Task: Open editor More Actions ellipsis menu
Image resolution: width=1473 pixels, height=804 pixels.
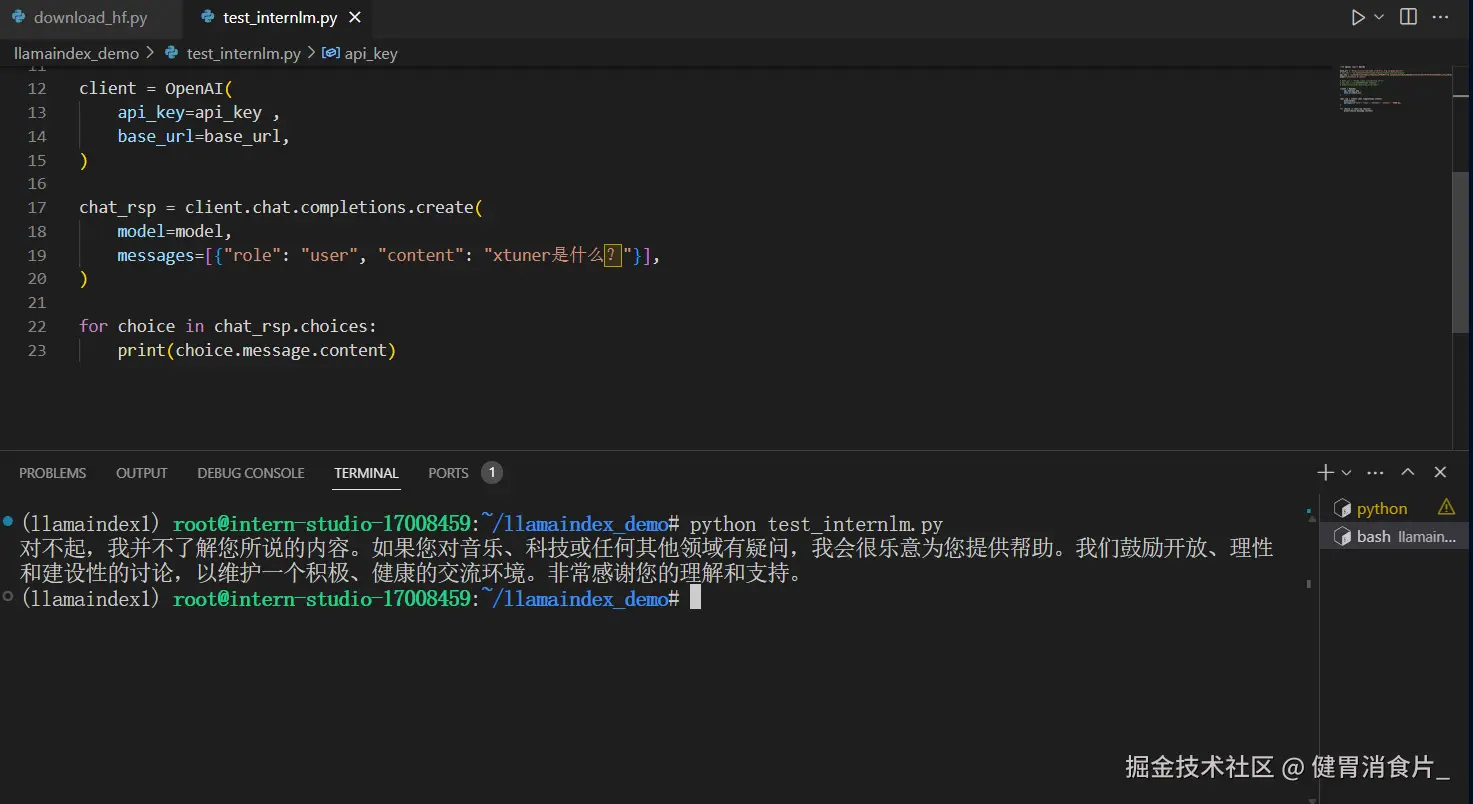Action: pyautogui.click(x=1440, y=17)
